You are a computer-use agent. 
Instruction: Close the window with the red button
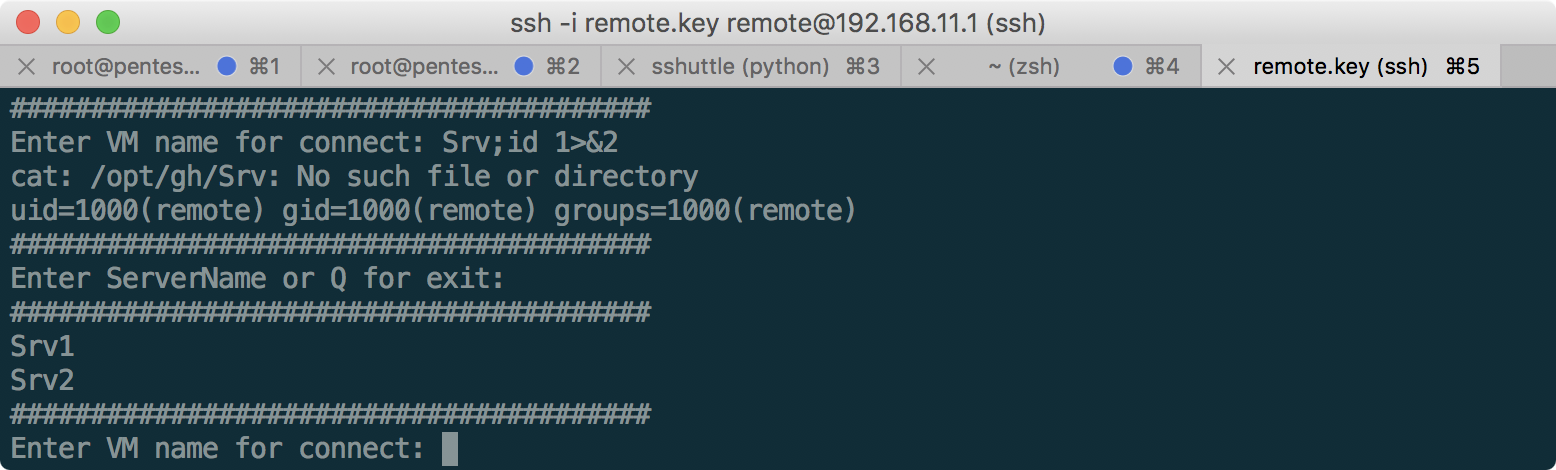click(x=29, y=21)
